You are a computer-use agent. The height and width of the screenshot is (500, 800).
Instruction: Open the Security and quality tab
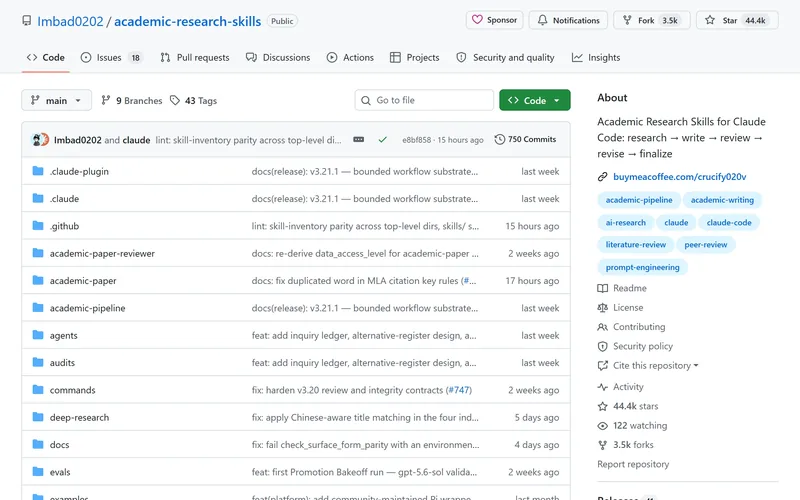click(505, 57)
